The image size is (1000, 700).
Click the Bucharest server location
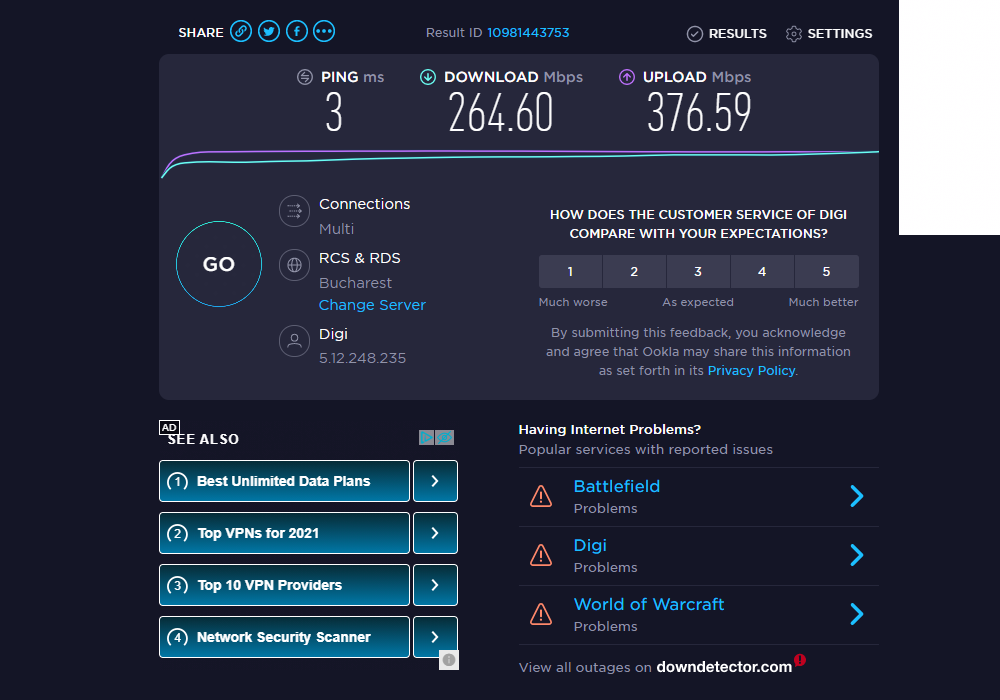[355, 283]
